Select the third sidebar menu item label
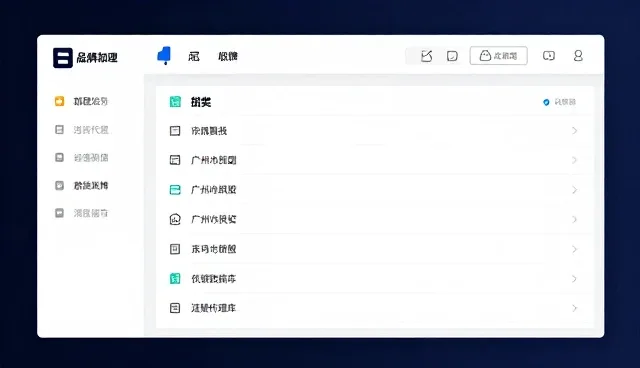The height and width of the screenshot is (368, 640). pyautogui.click(x=91, y=157)
